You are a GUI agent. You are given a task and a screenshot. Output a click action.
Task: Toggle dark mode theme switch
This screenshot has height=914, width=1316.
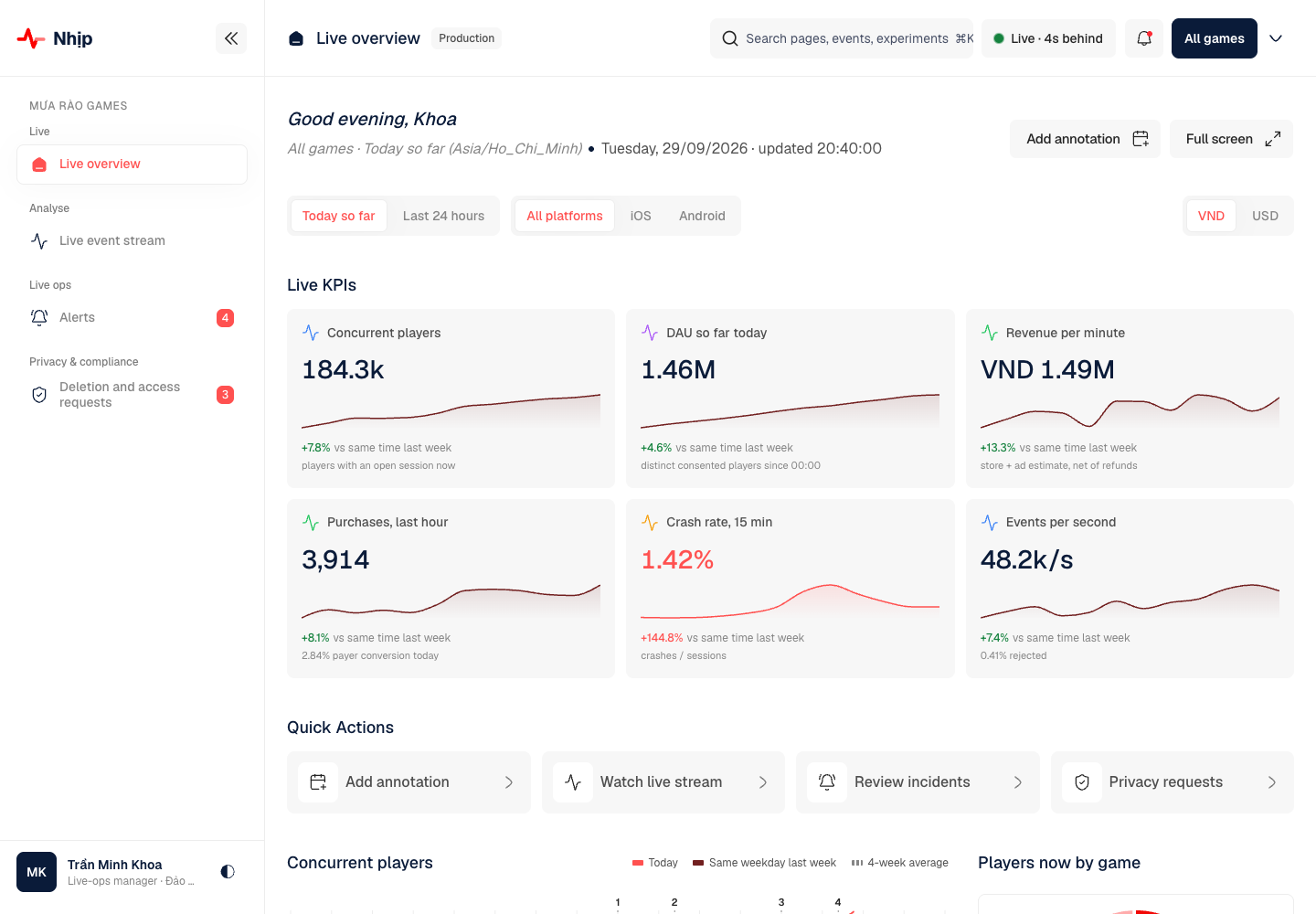click(228, 872)
